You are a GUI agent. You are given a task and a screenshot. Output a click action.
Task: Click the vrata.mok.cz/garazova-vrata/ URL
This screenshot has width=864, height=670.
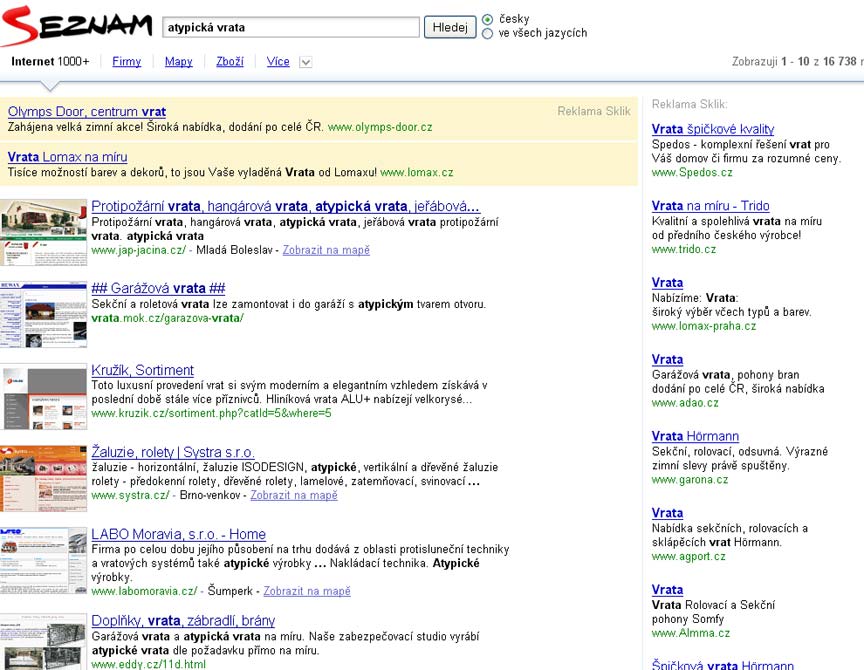pyautogui.click(x=168, y=318)
